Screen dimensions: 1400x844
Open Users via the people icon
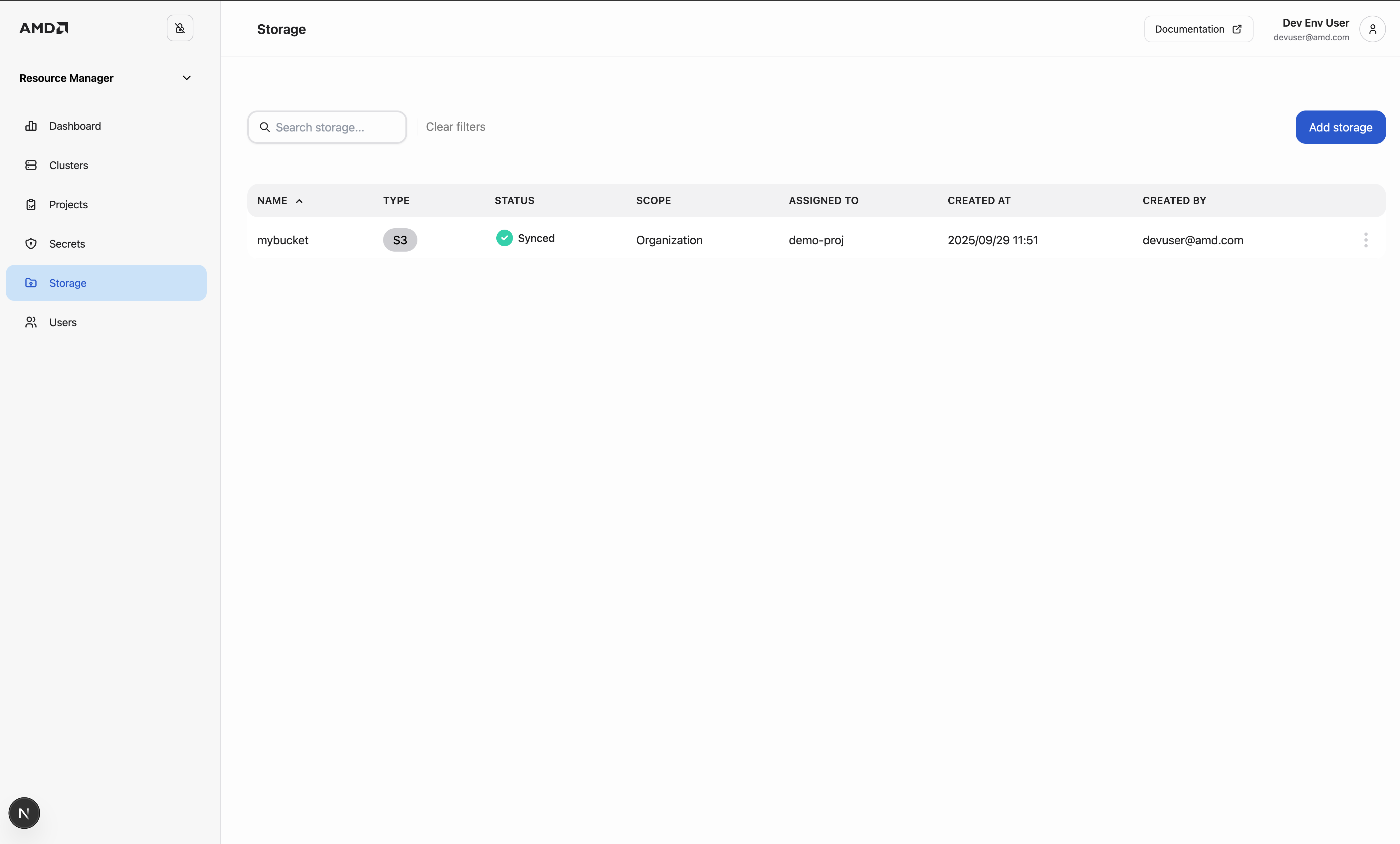(x=31, y=322)
